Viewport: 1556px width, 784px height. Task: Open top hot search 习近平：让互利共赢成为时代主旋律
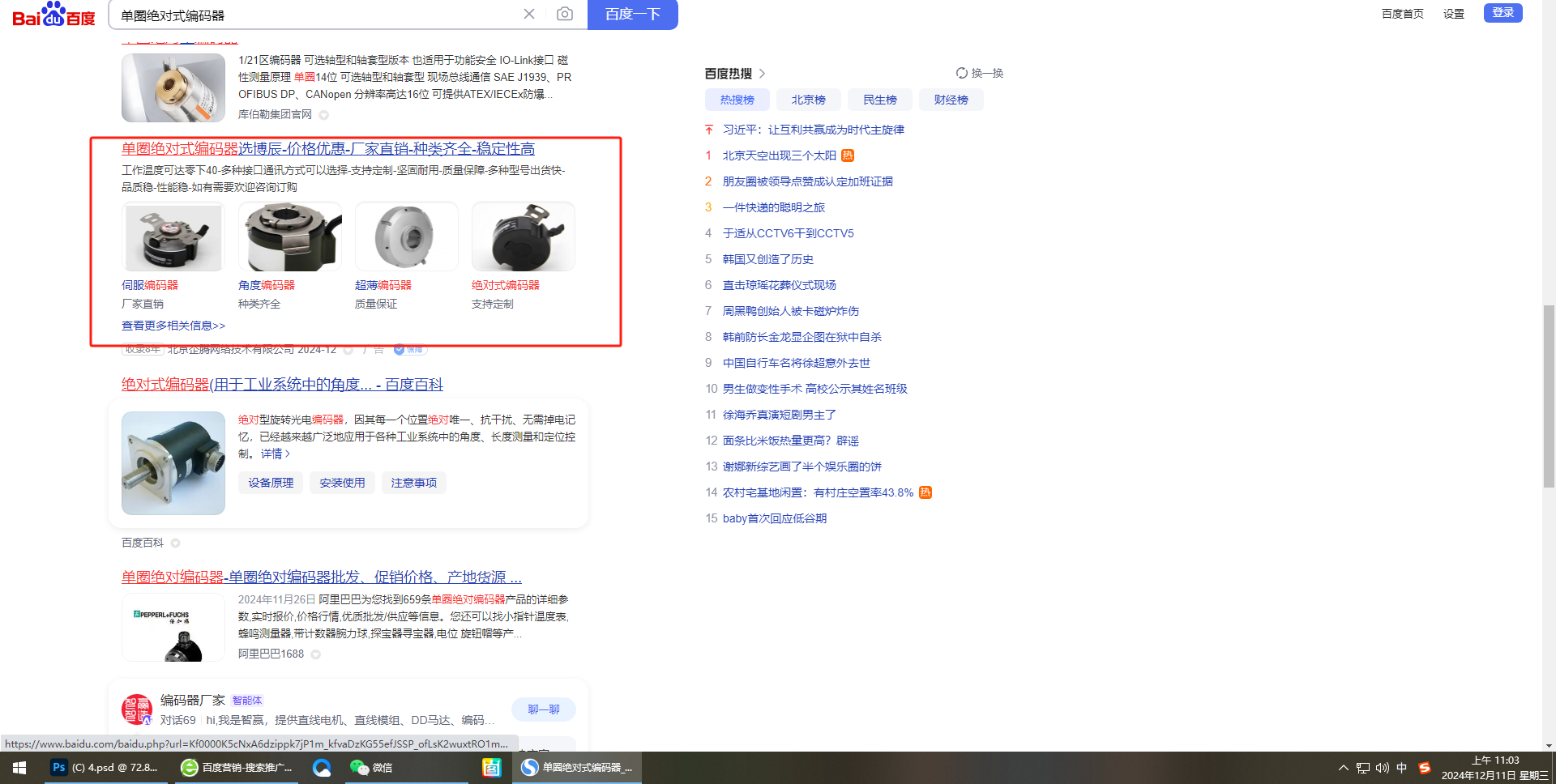814,130
